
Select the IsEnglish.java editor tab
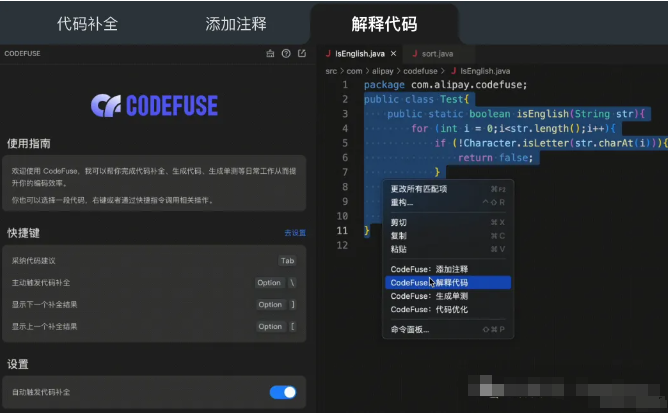coord(360,54)
